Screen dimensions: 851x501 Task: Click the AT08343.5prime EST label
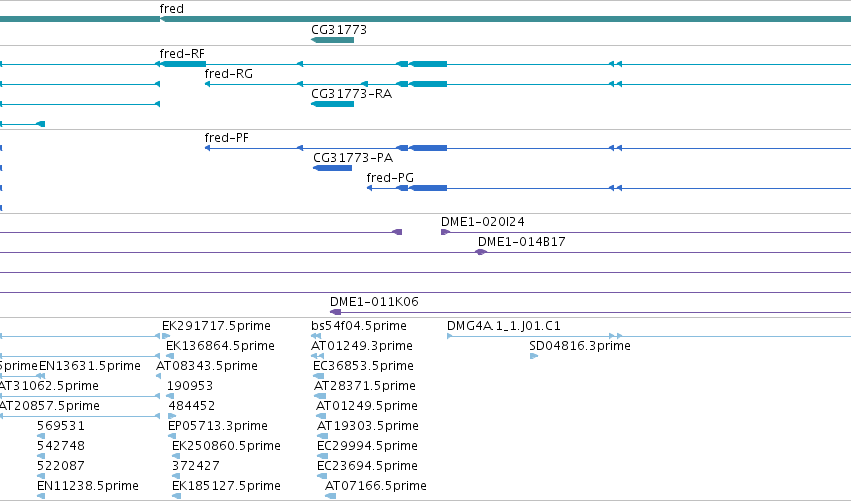point(206,366)
